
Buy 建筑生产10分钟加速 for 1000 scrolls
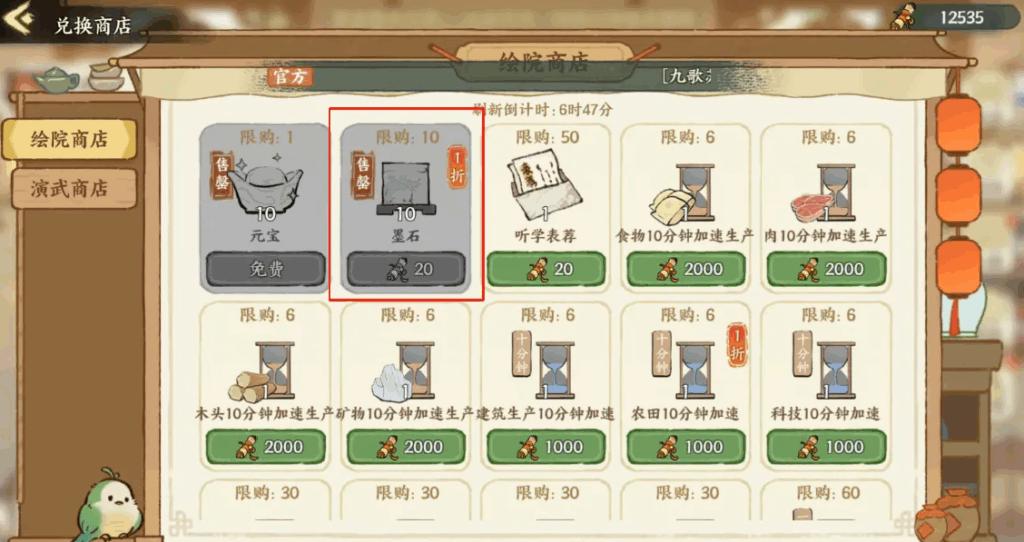(x=546, y=447)
